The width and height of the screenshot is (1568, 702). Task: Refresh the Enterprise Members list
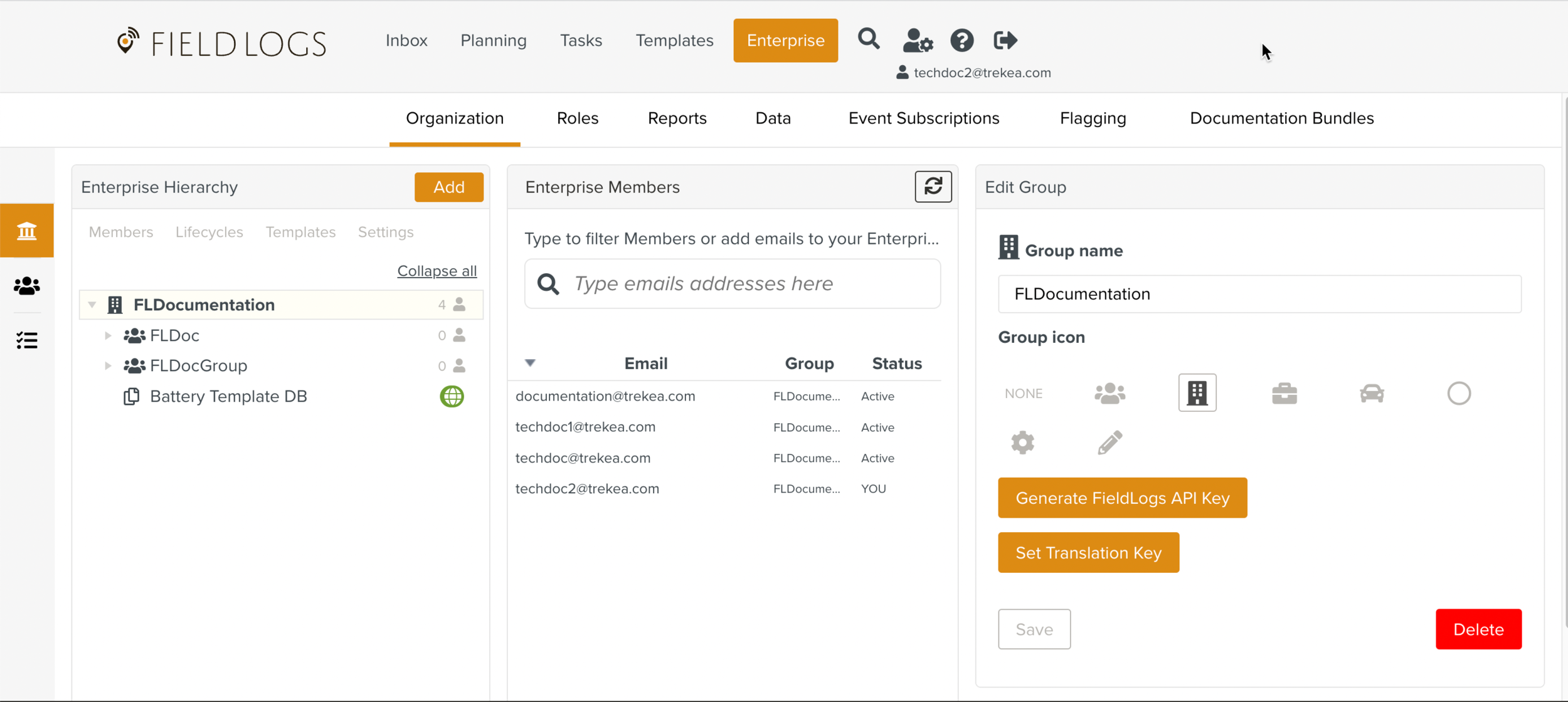933,186
